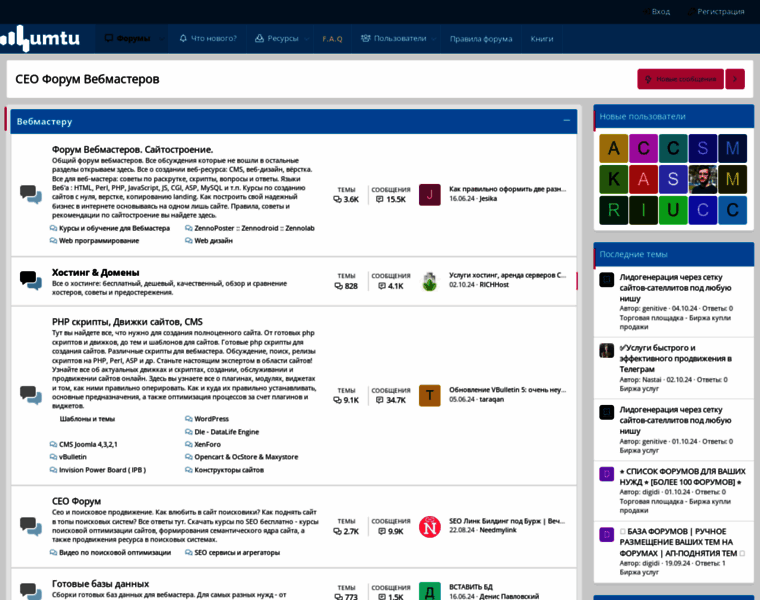Open the photo avatar in the new users grid
760x600 pixels.
pos(703,180)
